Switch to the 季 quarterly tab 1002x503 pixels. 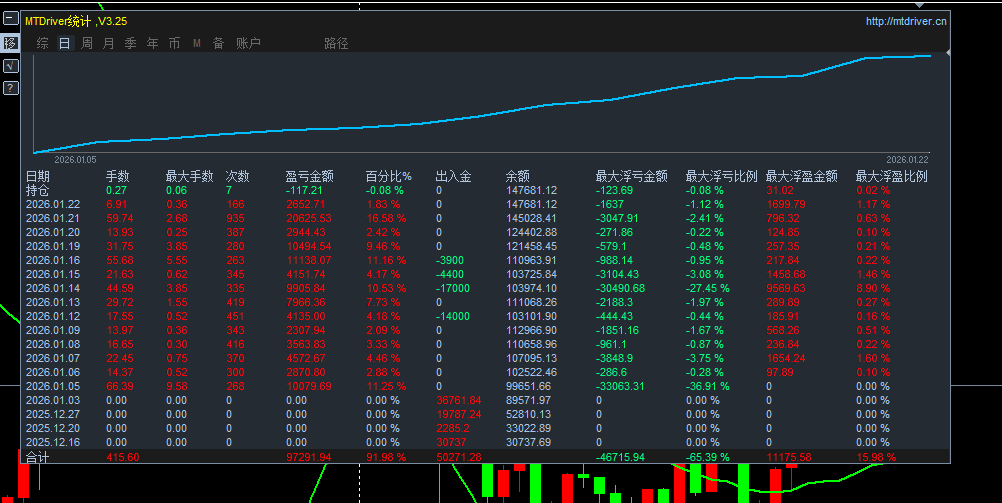pos(130,43)
